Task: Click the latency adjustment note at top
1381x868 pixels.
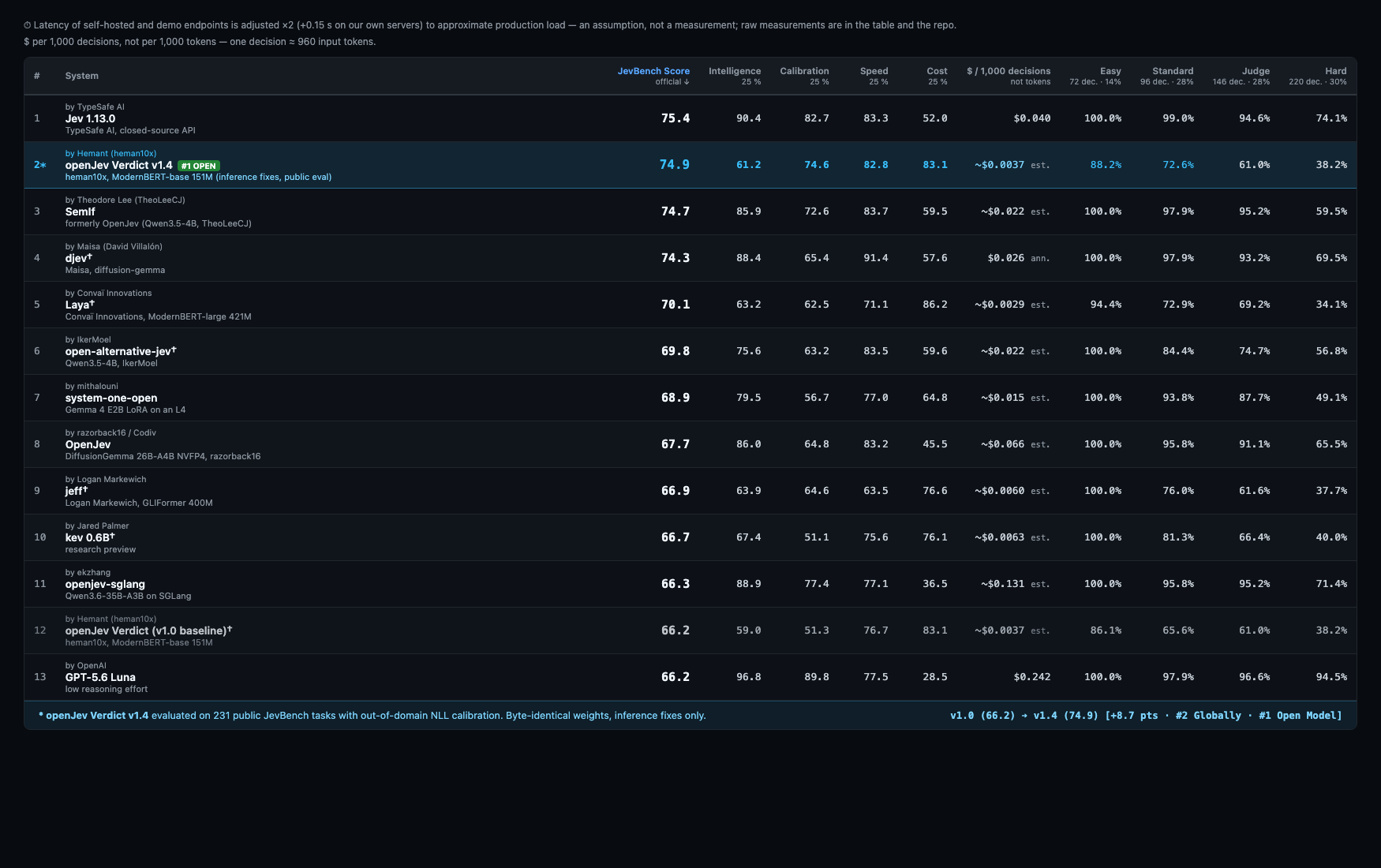Action: click(490, 25)
